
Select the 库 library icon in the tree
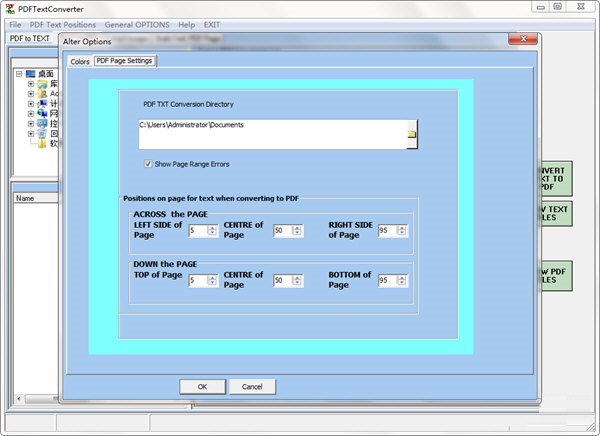[x=42, y=83]
